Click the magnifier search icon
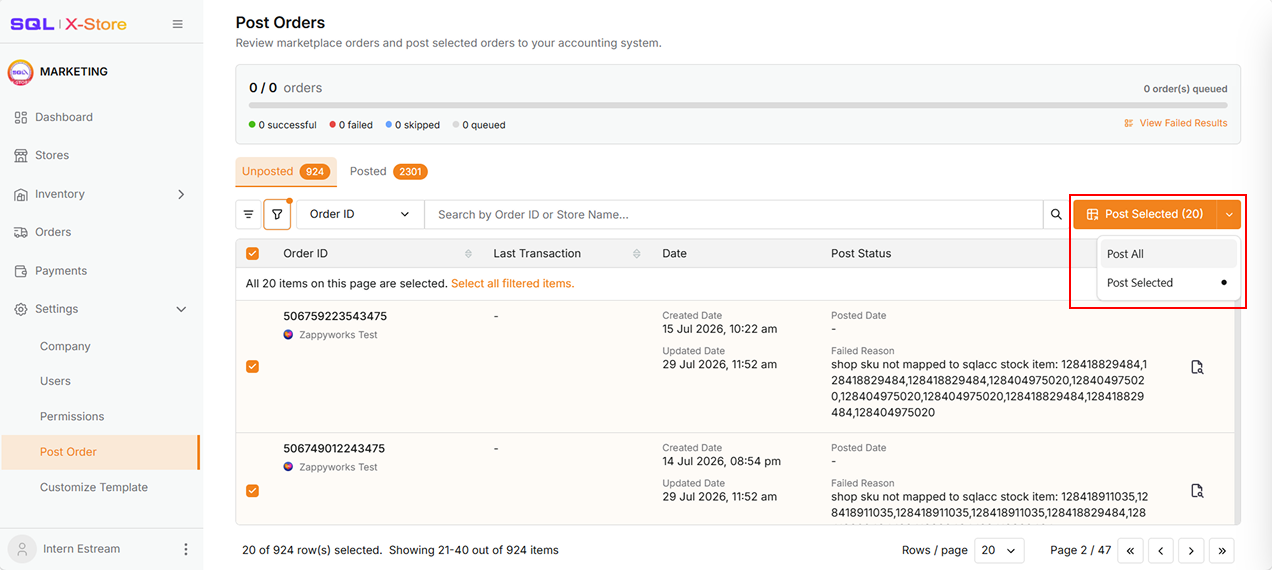This screenshot has width=1272, height=570. point(1056,214)
